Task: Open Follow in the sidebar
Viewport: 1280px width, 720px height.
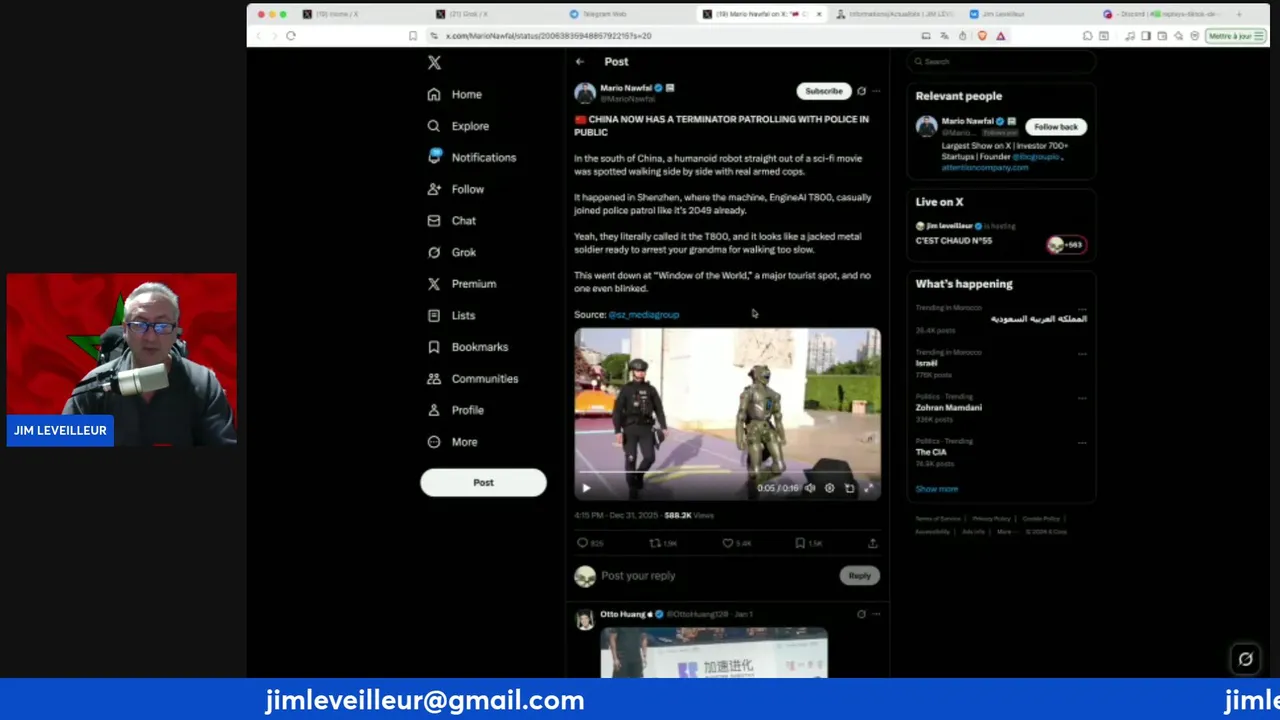Action: (x=456, y=189)
